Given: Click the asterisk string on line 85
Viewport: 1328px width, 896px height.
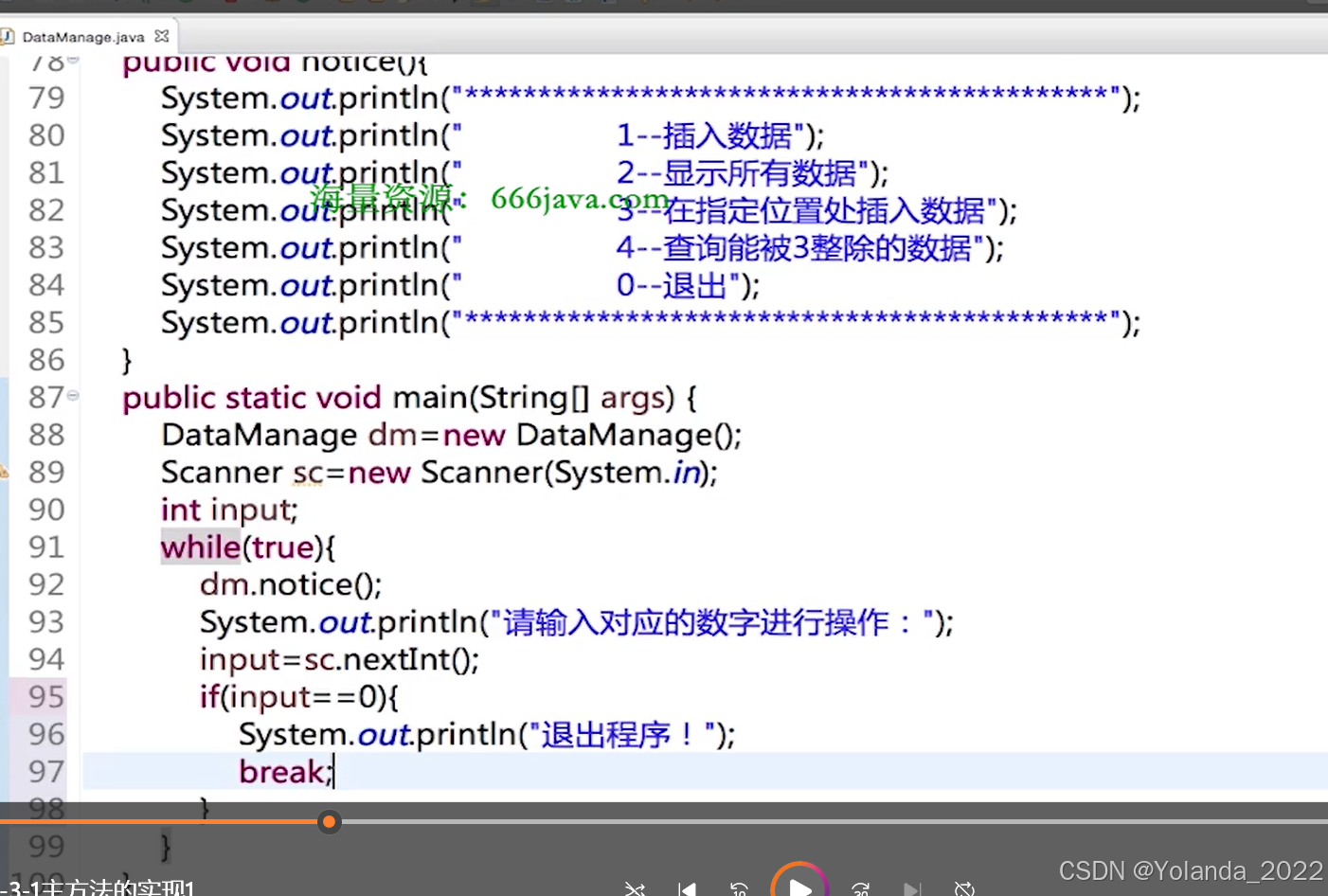Looking at the screenshot, I should pyautogui.click(x=786, y=321).
